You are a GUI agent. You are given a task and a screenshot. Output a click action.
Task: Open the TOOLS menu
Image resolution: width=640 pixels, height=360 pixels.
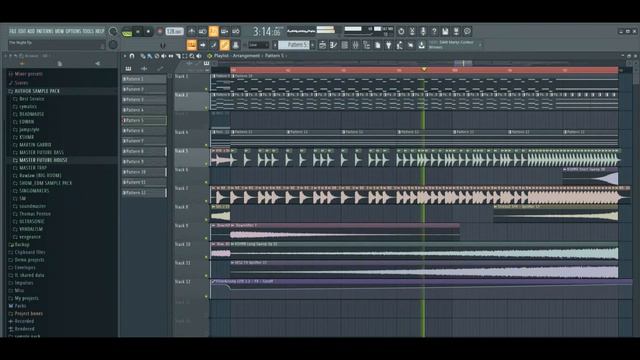[88, 31]
